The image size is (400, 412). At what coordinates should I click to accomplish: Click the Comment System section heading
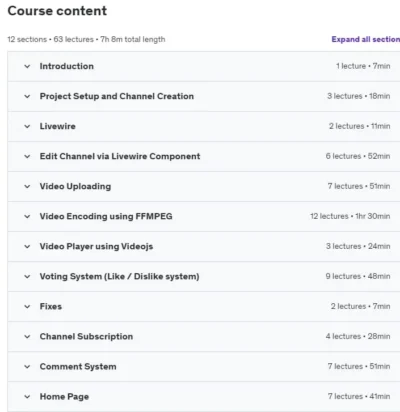click(x=78, y=367)
